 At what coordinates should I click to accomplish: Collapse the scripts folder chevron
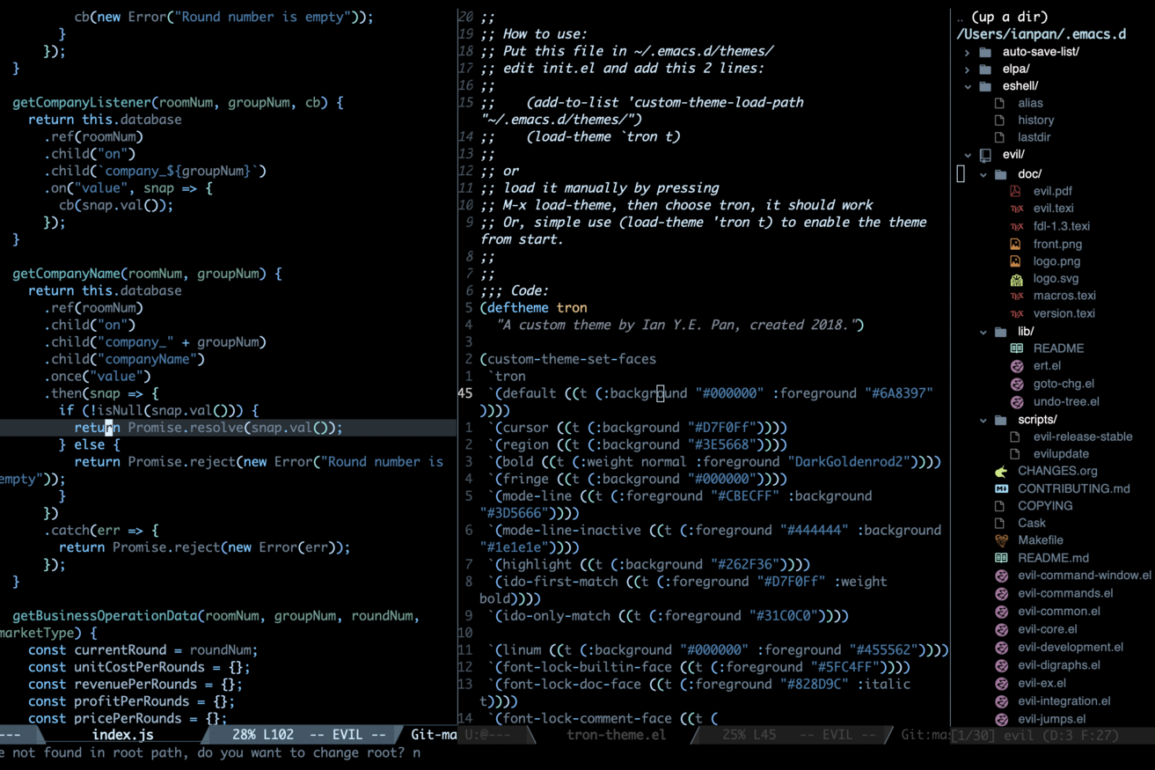pyautogui.click(x=983, y=420)
